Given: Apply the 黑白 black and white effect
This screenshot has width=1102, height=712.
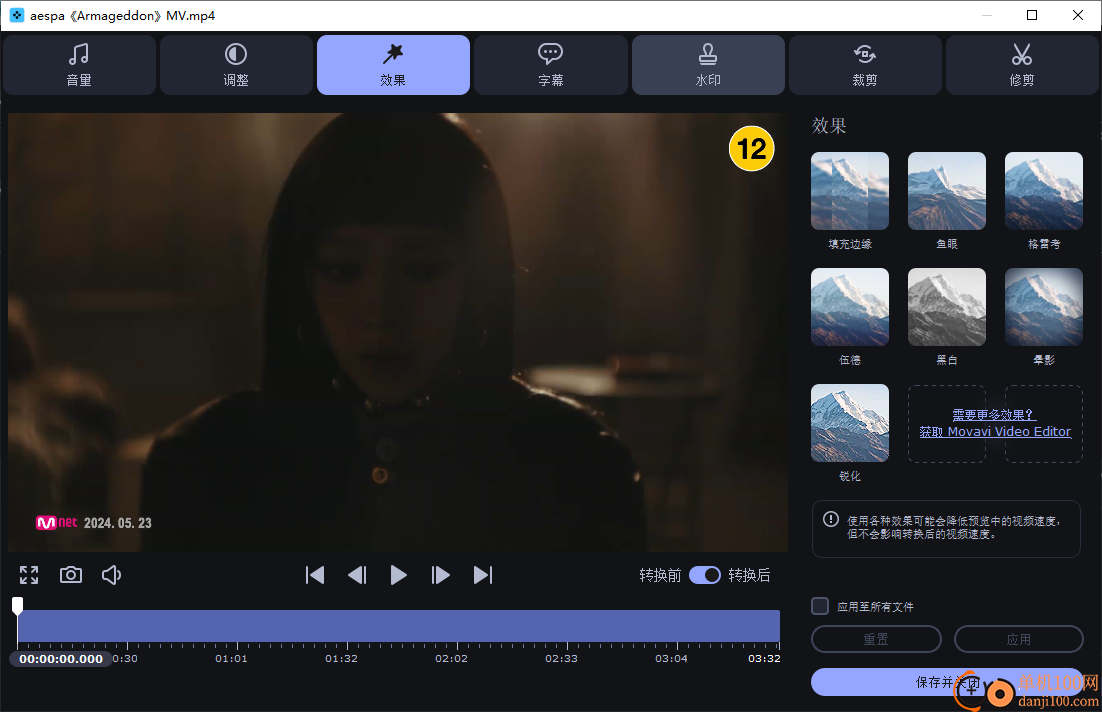Looking at the screenshot, I should pos(947,307).
